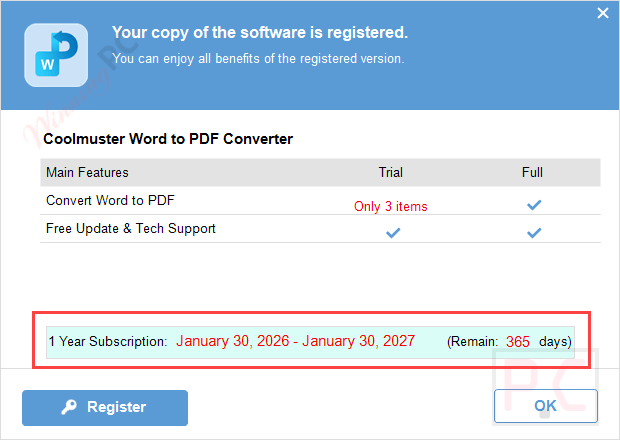Click the 'Main Features' column header
The width and height of the screenshot is (620, 440).
click(87, 172)
